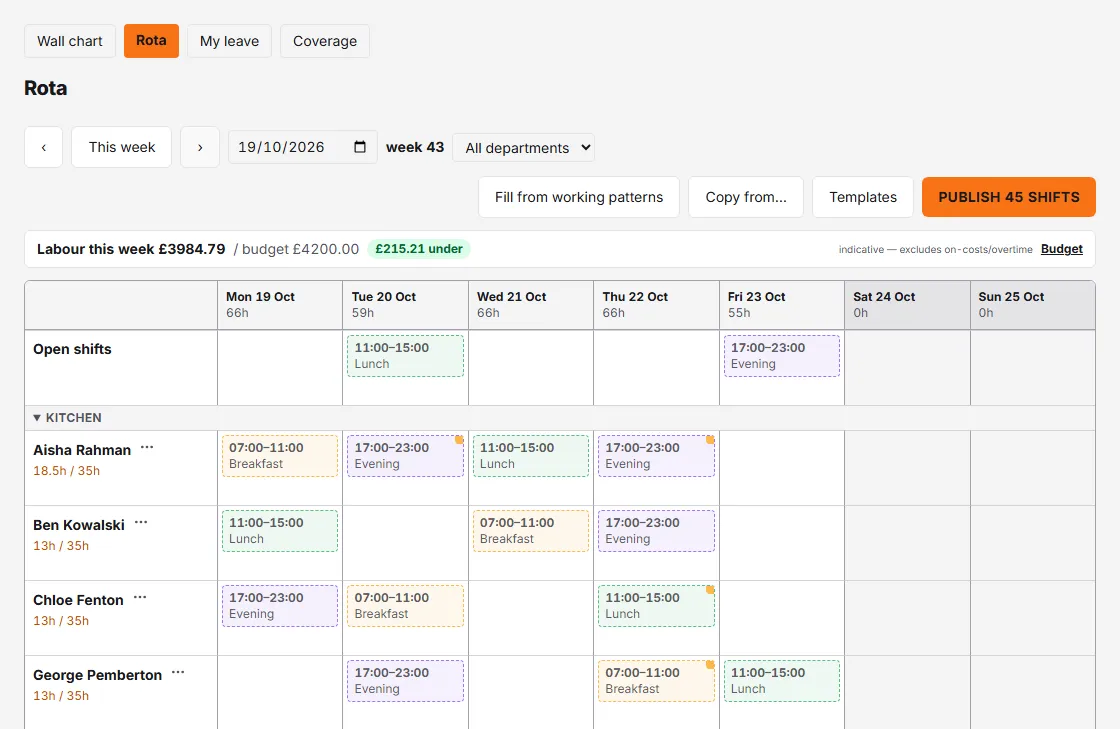This screenshot has width=1120, height=729.
Task: Click the George Pemberton name
Action: click(97, 675)
